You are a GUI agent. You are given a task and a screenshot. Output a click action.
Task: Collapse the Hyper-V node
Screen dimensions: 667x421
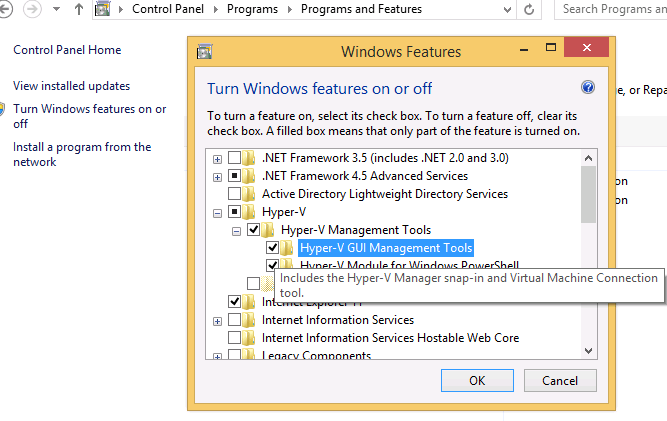pyautogui.click(x=217, y=213)
